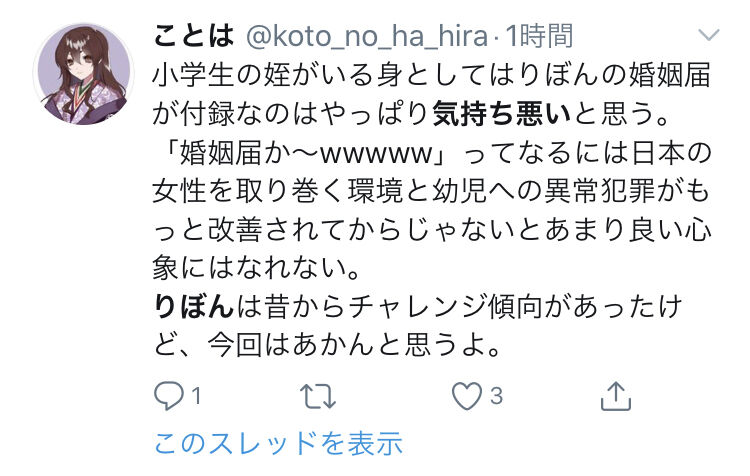The height and width of the screenshot is (476, 750).
Task: Retweet this post using the arrows icon
Action: pyautogui.click(x=318, y=396)
